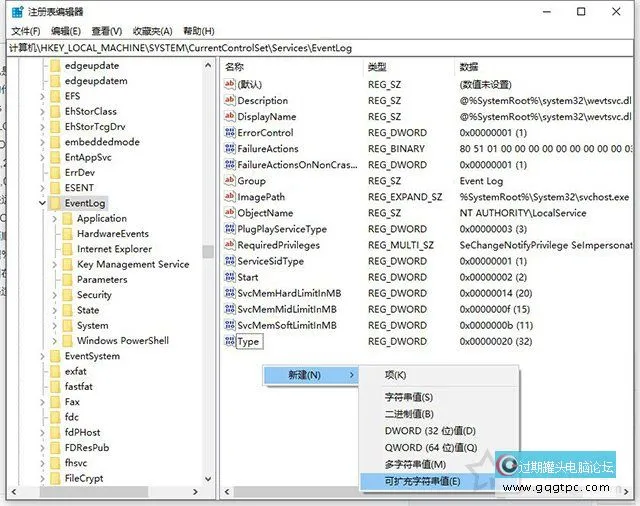
Task: Expand the Application subkey
Action: tap(55, 218)
